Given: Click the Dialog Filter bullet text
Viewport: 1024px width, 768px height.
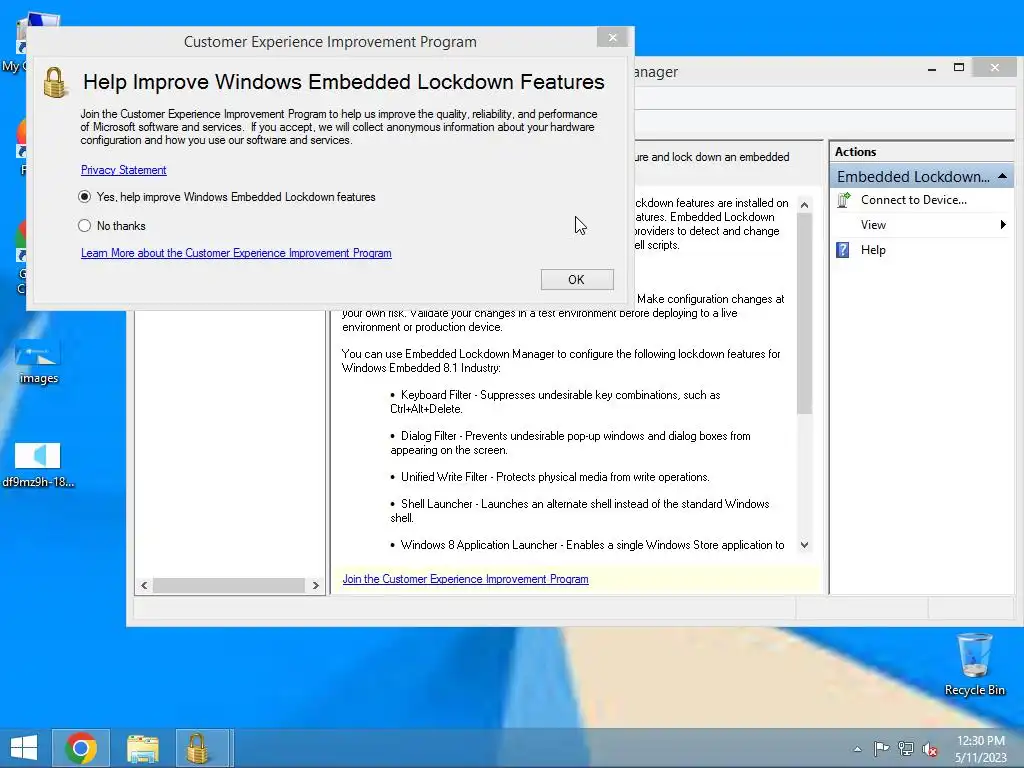Looking at the screenshot, I should [571, 443].
